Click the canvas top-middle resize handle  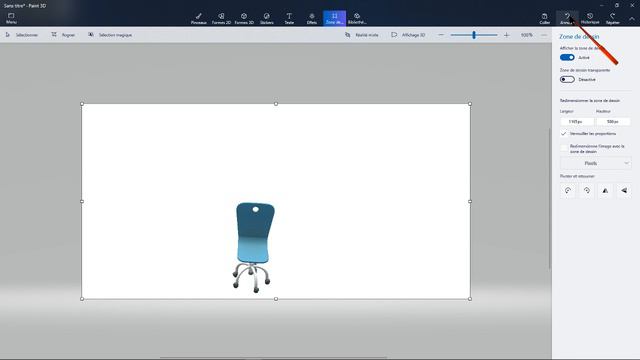tap(276, 104)
